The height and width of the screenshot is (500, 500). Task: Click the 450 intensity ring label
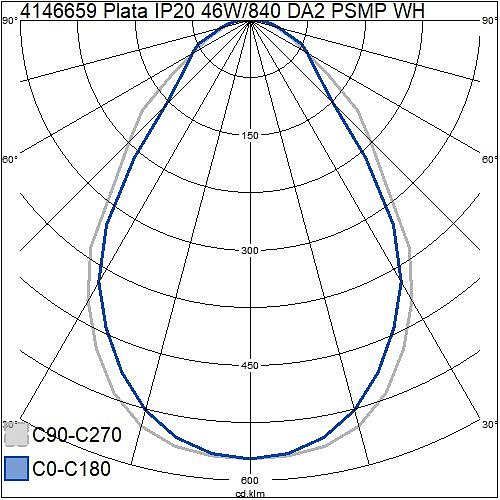click(x=250, y=366)
